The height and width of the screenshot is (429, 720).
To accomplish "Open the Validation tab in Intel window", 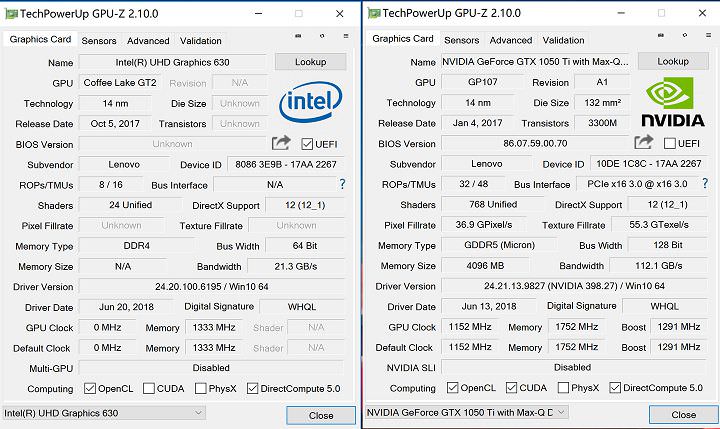I will (x=201, y=41).
